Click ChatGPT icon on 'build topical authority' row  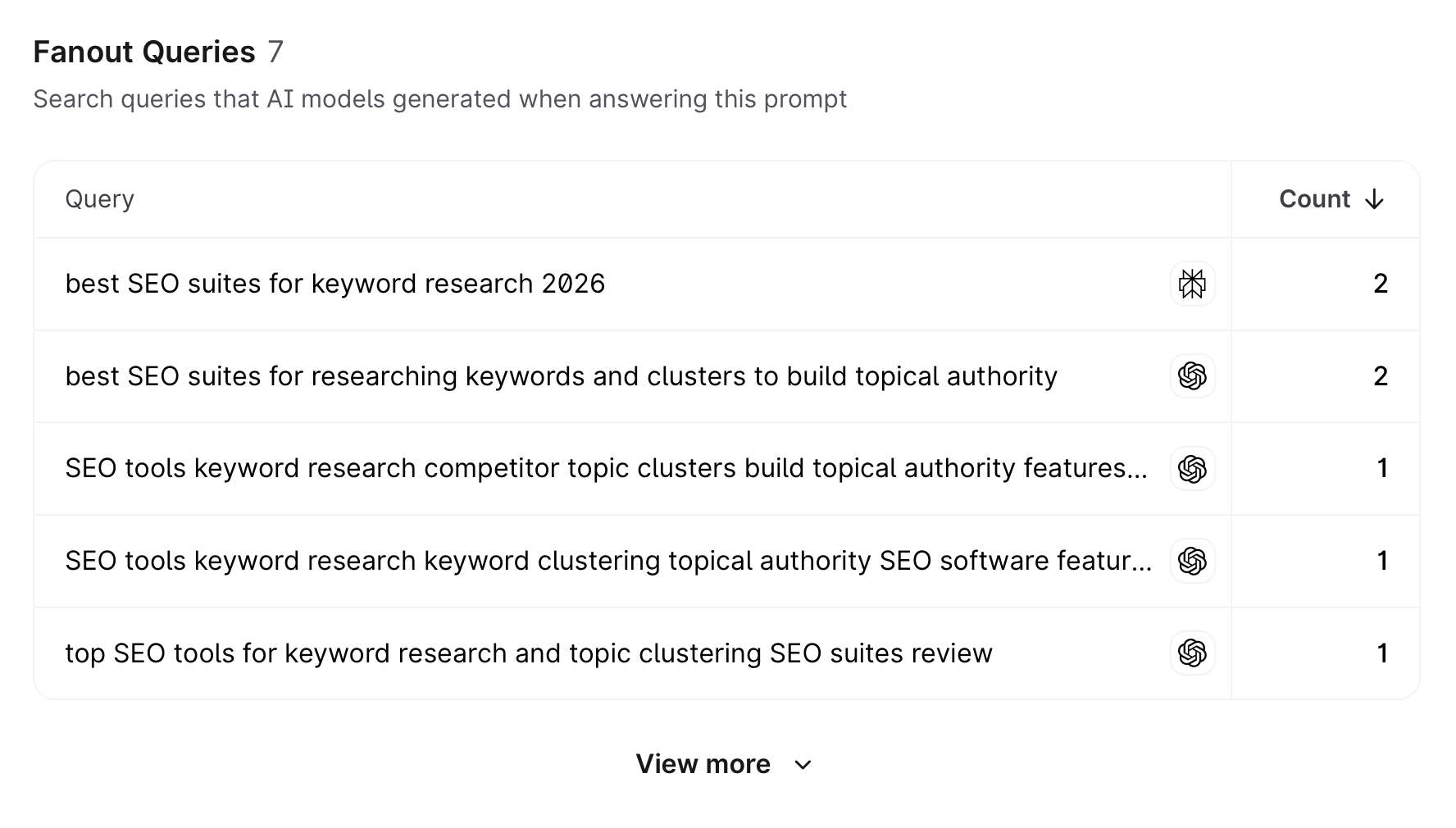click(x=1192, y=376)
